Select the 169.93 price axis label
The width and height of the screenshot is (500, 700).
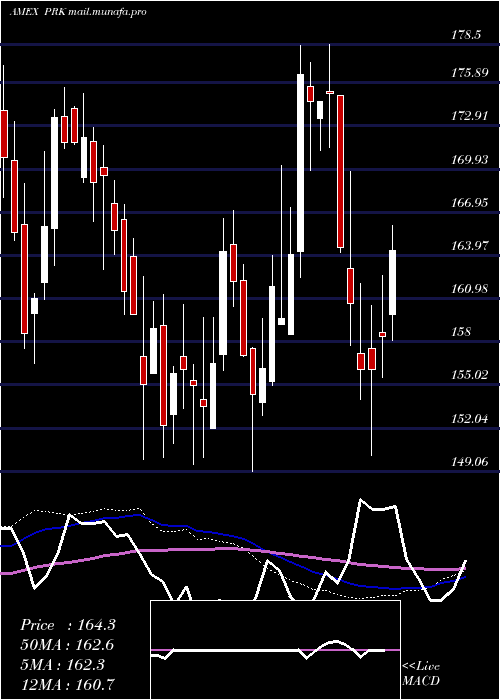coord(469,159)
